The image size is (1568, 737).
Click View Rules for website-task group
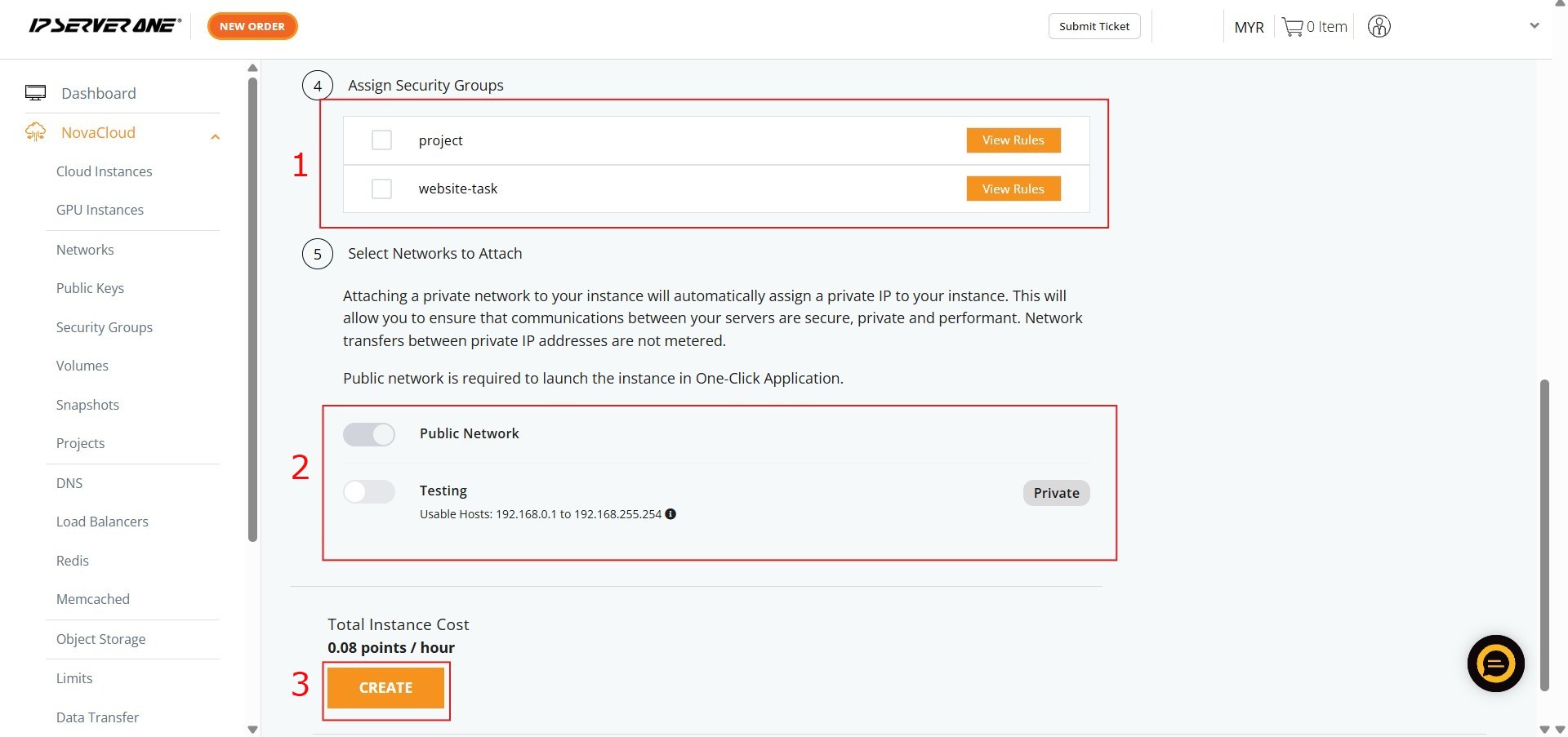(x=1013, y=189)
